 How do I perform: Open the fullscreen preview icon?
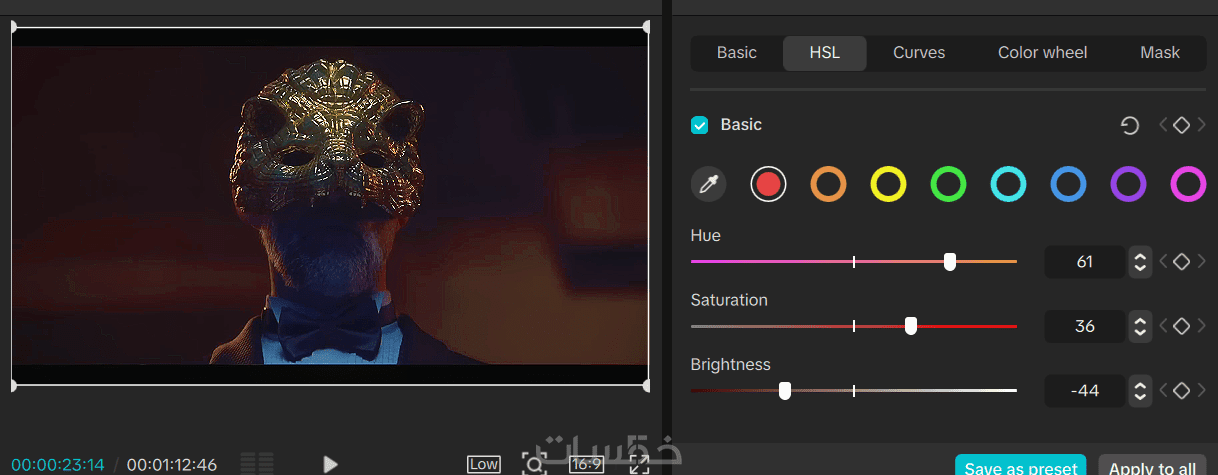(639, 464)
